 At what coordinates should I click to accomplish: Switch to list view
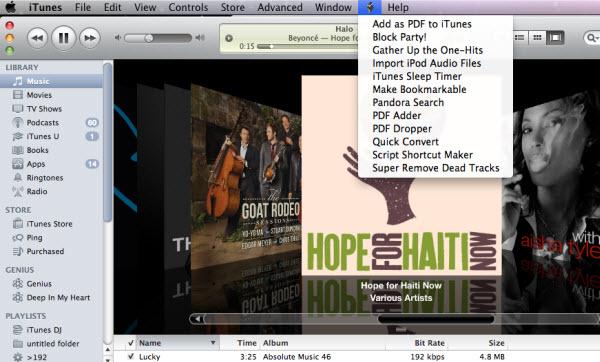[x=519, y=38]
